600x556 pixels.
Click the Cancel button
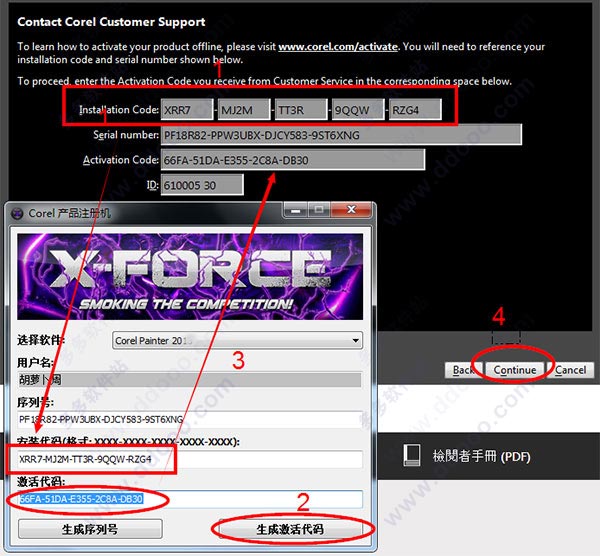[x=571, y=370]
